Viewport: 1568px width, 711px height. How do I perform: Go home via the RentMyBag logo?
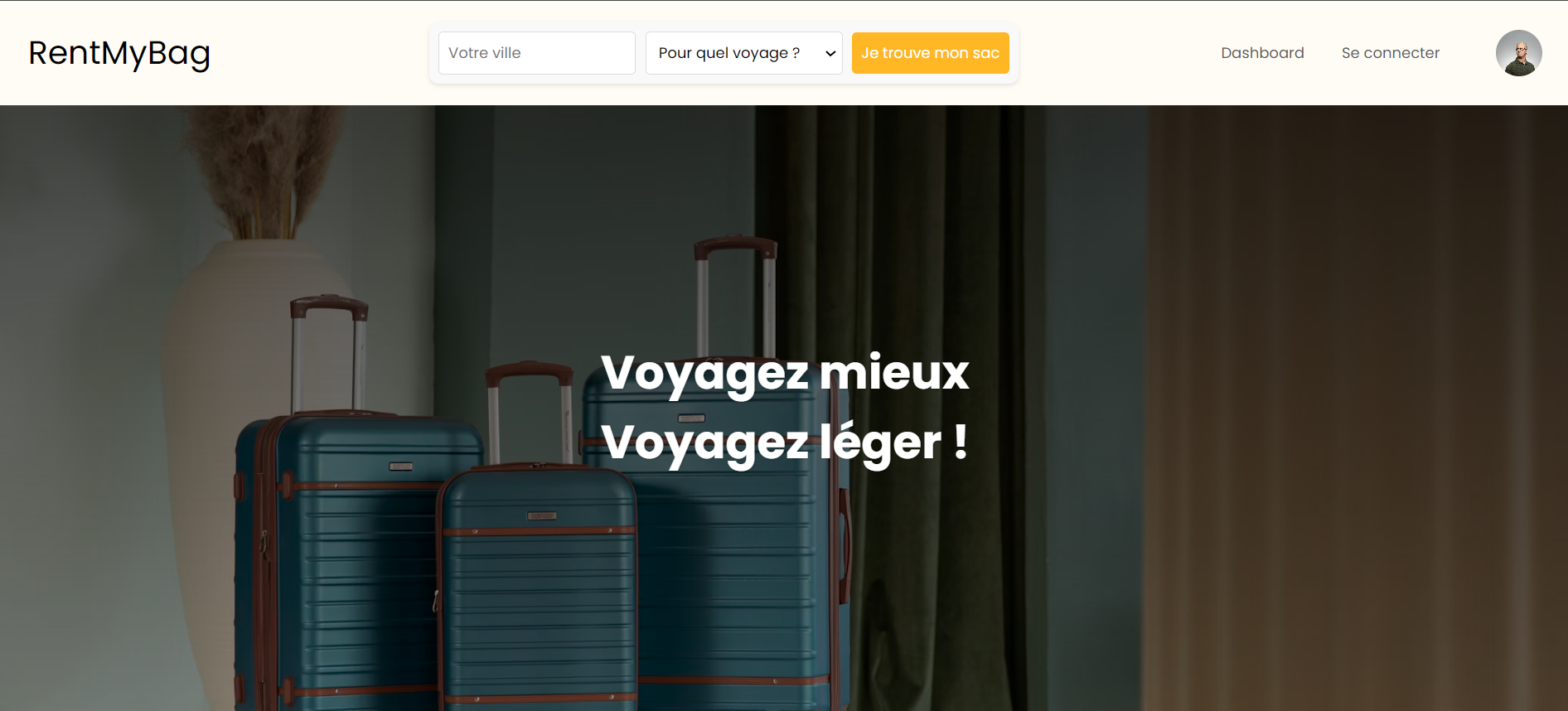(119, 53)
